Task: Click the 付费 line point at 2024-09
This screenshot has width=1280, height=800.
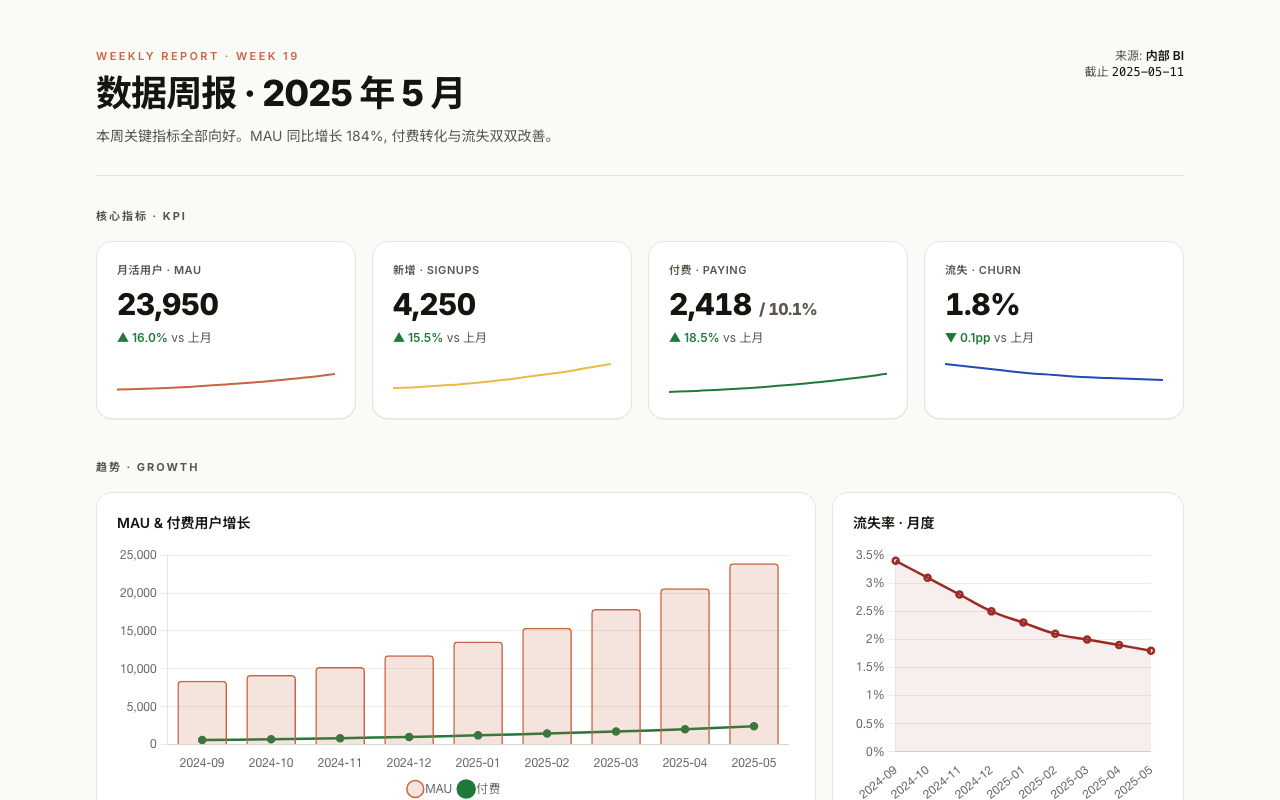Action: (x=202, y=740)
